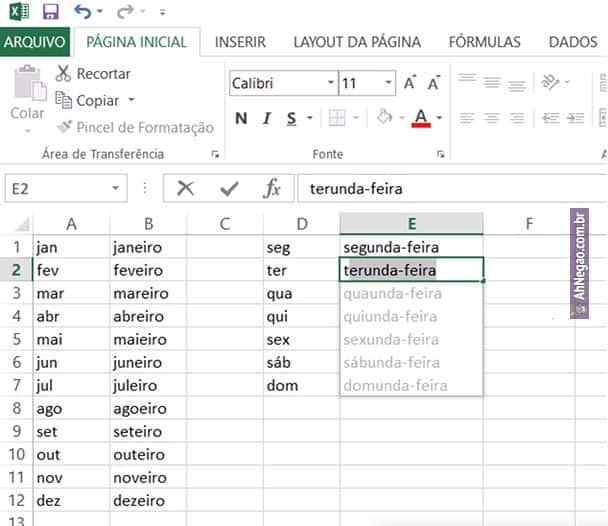Viewport: 608px width, 526px height.
Task: Click the Undo arrow icon
Action: (x=82, y=12)
